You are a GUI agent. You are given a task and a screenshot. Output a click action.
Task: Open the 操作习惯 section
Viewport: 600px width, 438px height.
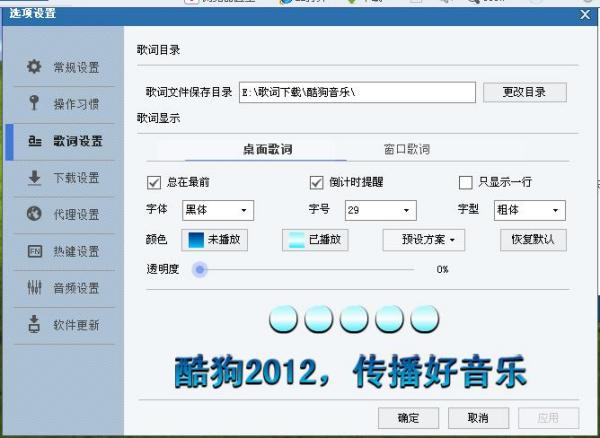(x=64, y=104)
